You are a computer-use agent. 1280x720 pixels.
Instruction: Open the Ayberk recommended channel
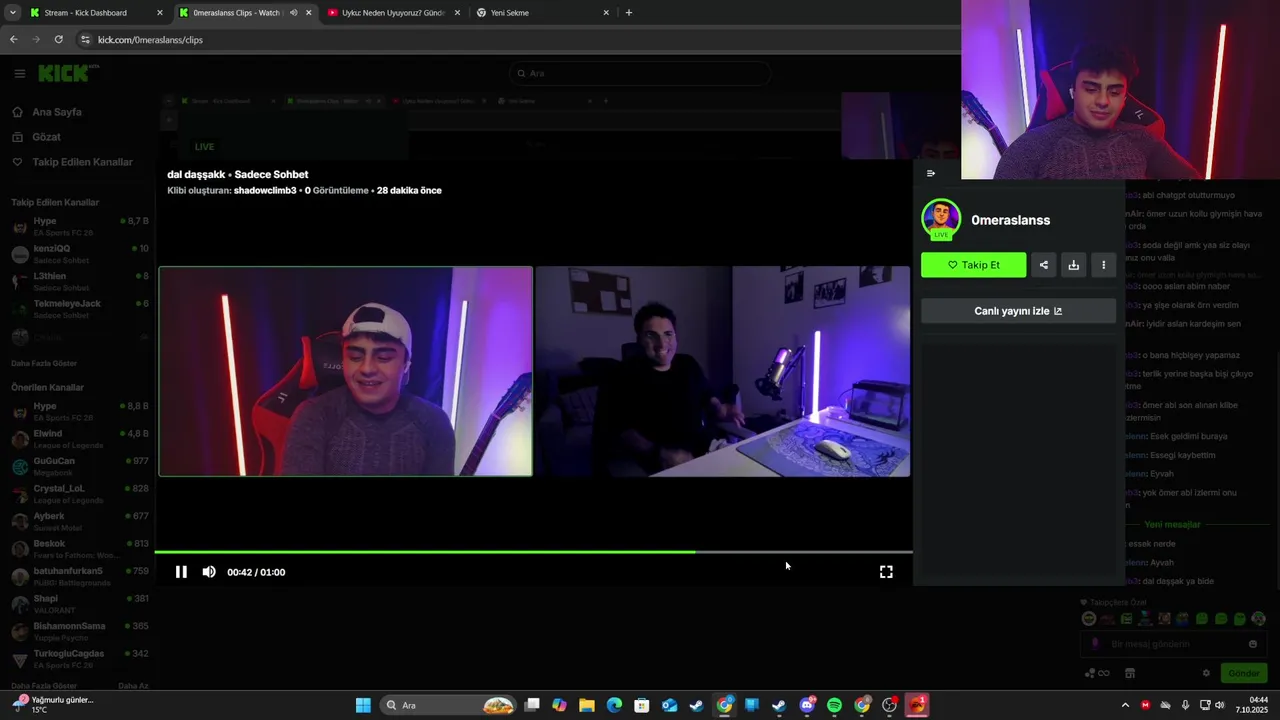(x=80, y=521)
